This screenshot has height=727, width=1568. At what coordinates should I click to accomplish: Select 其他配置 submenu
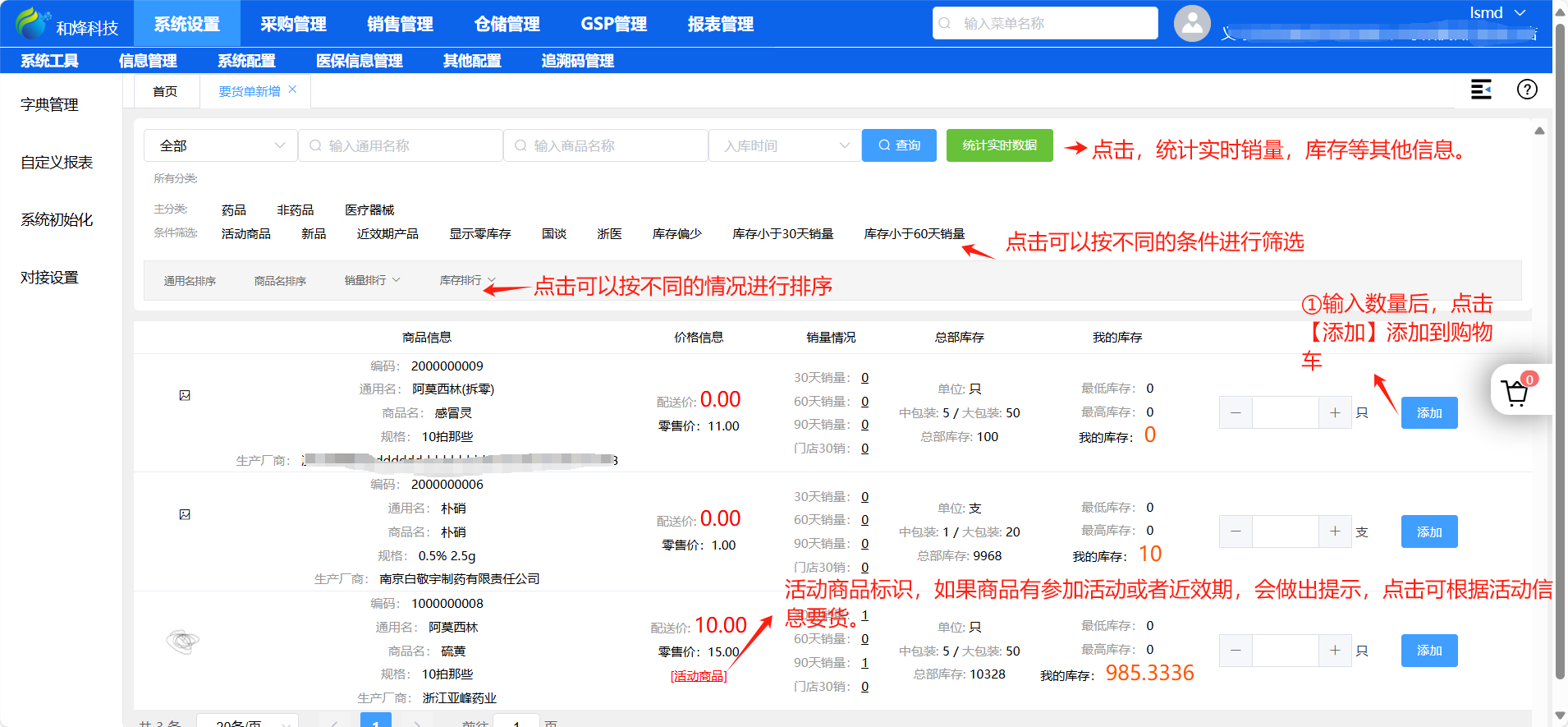472,61
